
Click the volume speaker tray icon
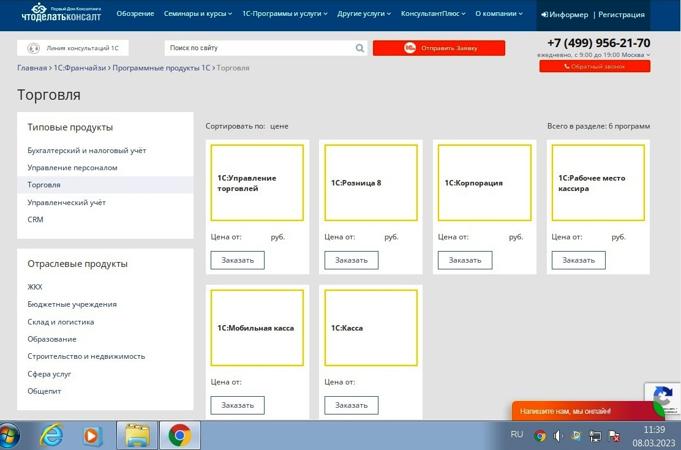tap(558, 435)
